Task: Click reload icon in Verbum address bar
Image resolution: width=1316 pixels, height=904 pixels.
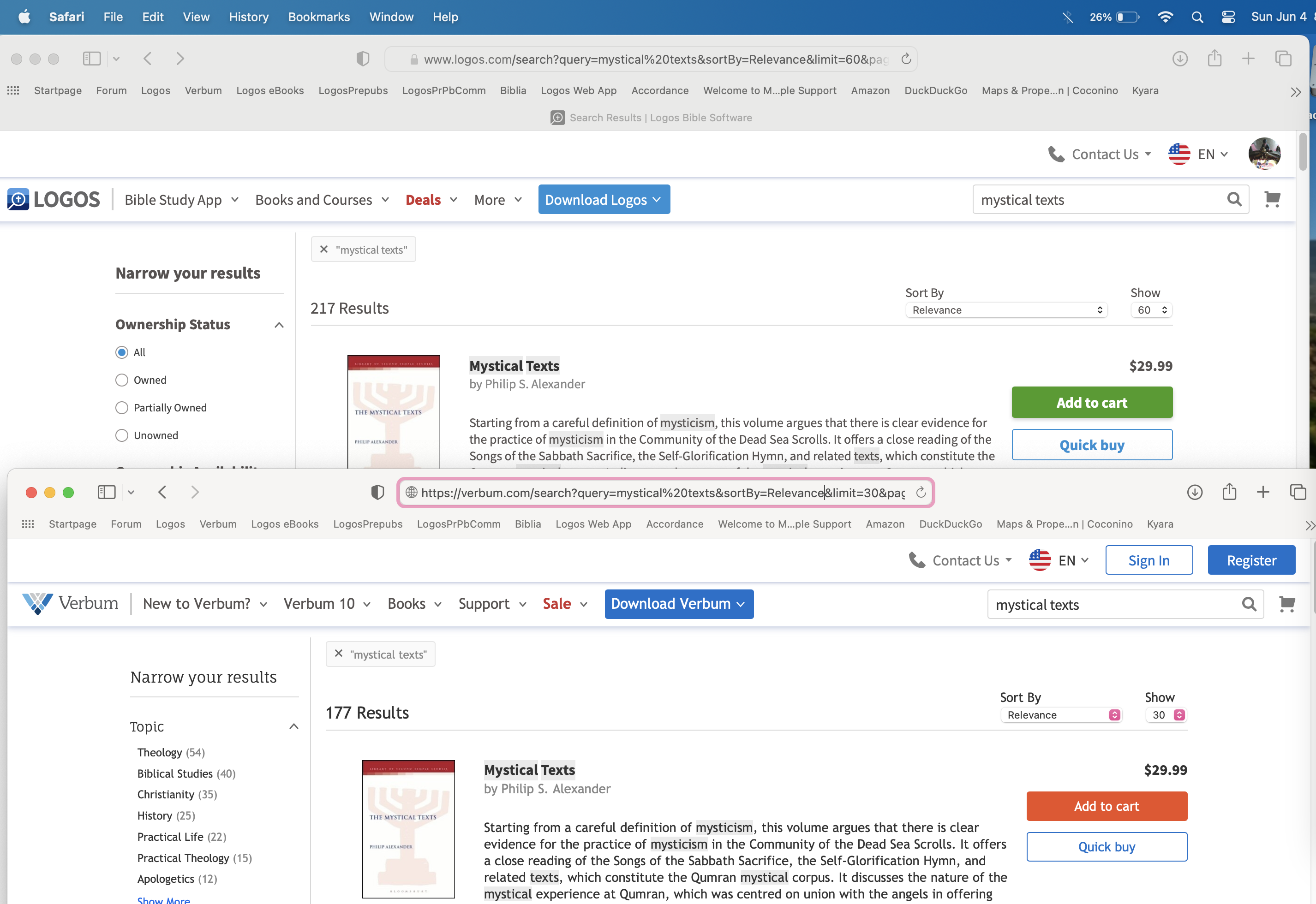Action: point(921,492)
